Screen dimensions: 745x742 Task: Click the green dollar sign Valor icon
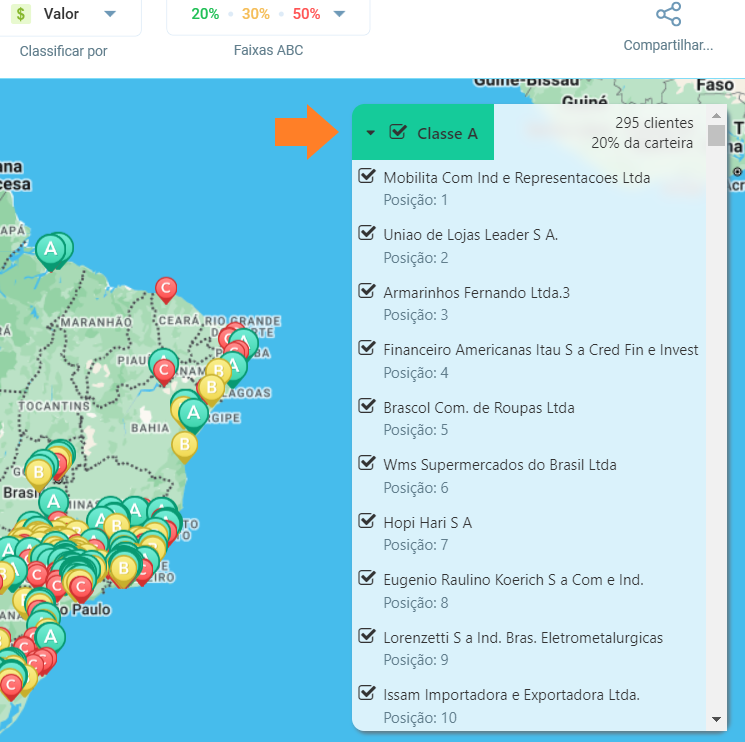(x=20, y=14)
